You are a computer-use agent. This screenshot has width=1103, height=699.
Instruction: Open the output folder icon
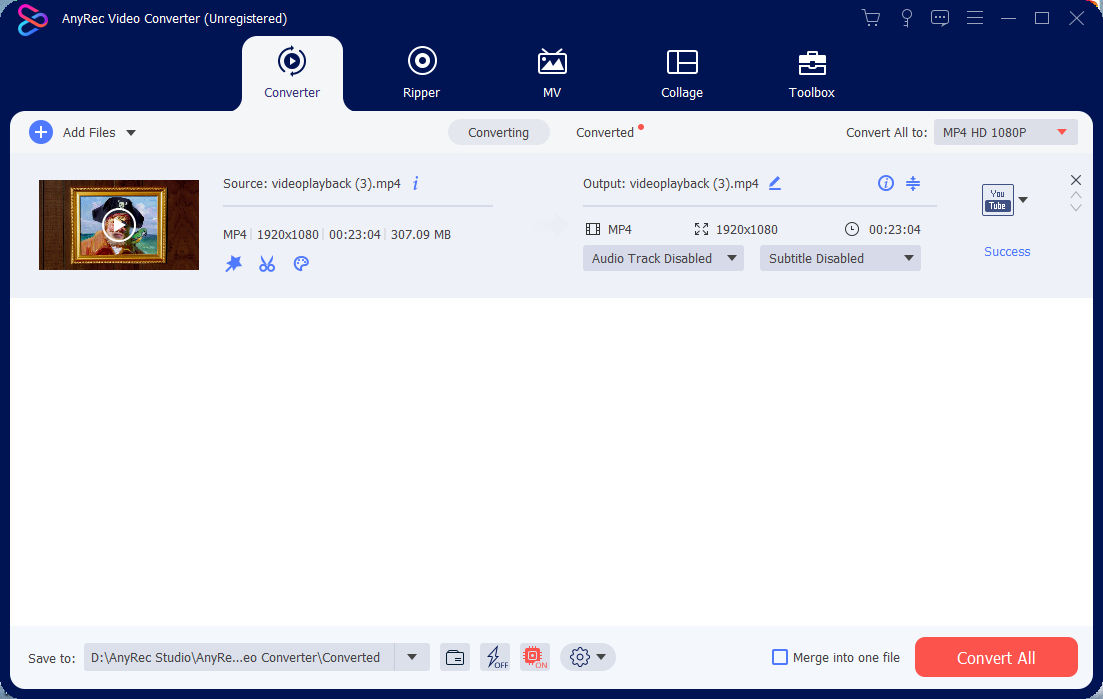tap(455, 658)
